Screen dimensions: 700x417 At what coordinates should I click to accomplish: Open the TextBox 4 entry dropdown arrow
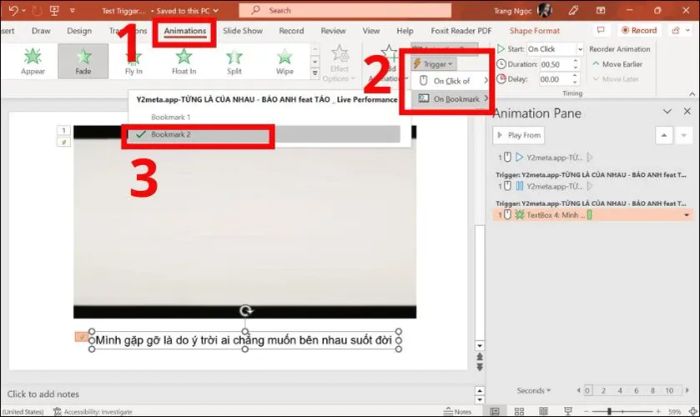[x=687, y=215]
